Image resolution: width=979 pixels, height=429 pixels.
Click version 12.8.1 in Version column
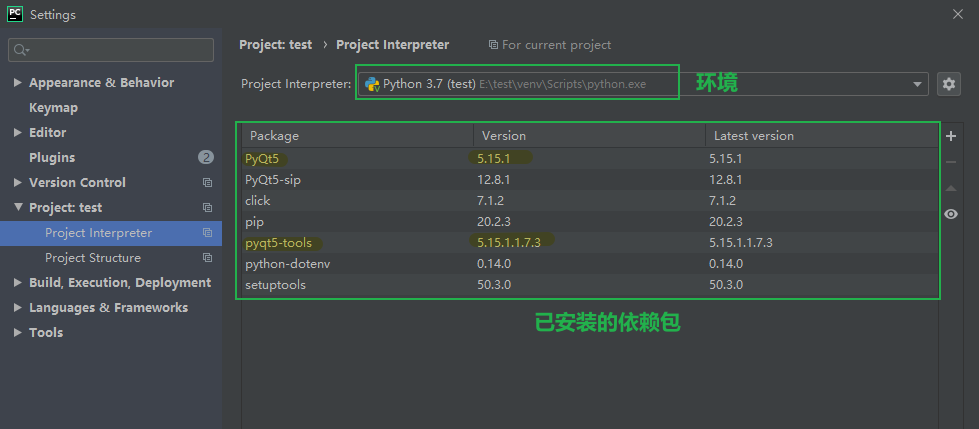(494, 180)
